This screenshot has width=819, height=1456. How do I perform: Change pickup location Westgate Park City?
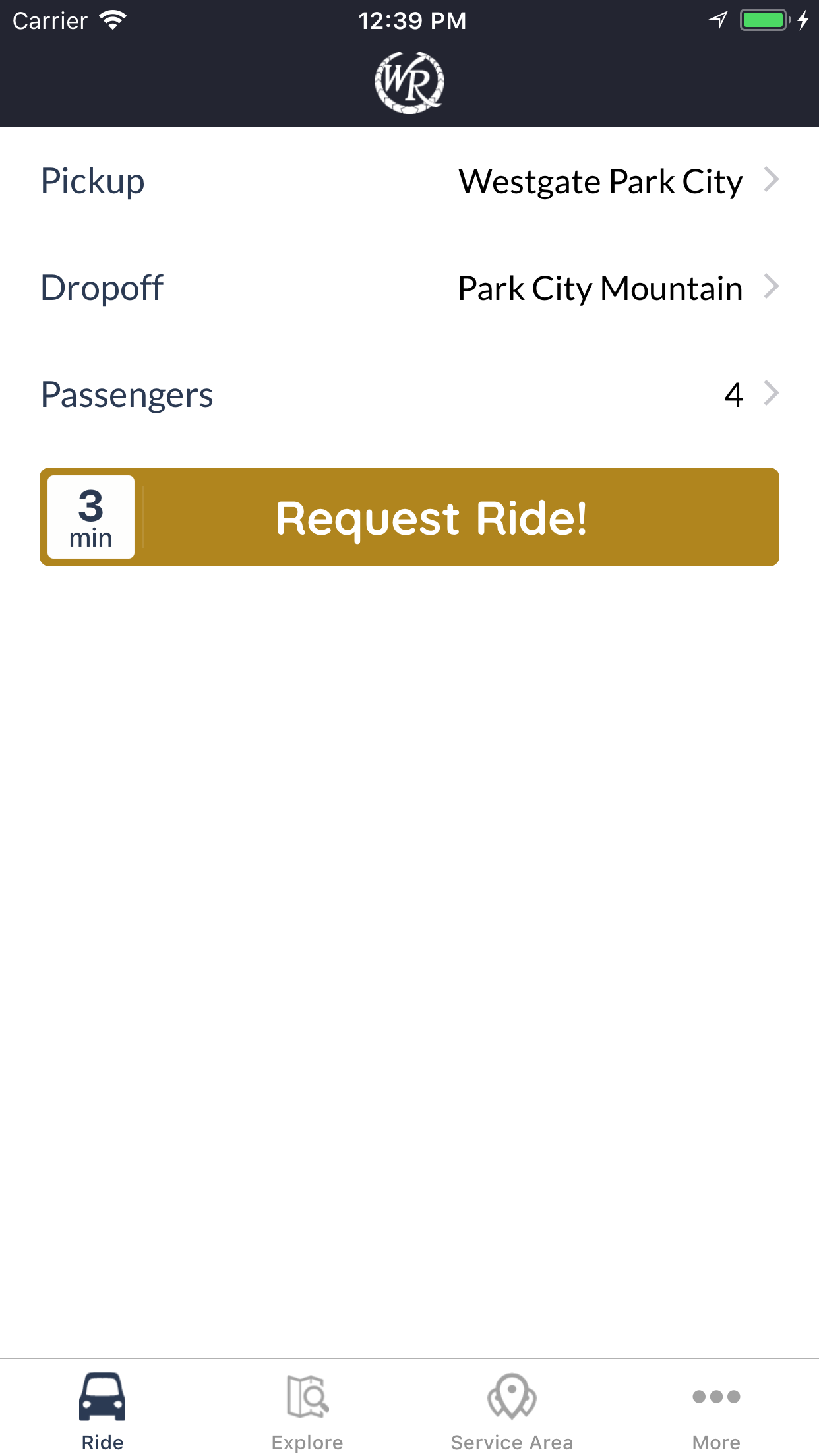pos(601,181)
